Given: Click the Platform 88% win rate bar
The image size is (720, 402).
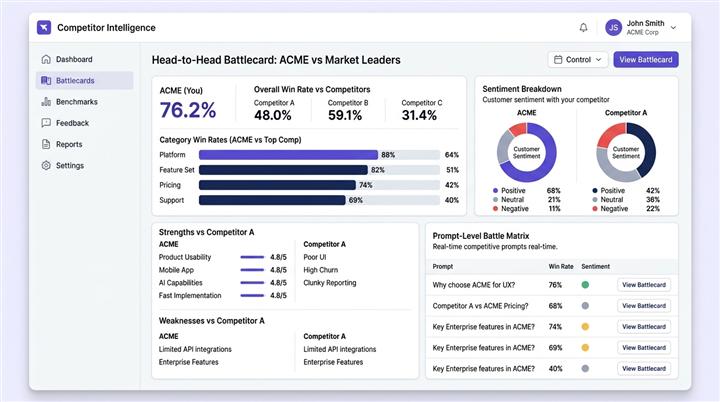Looking at the screenshot, I should [x=288, y=155].
